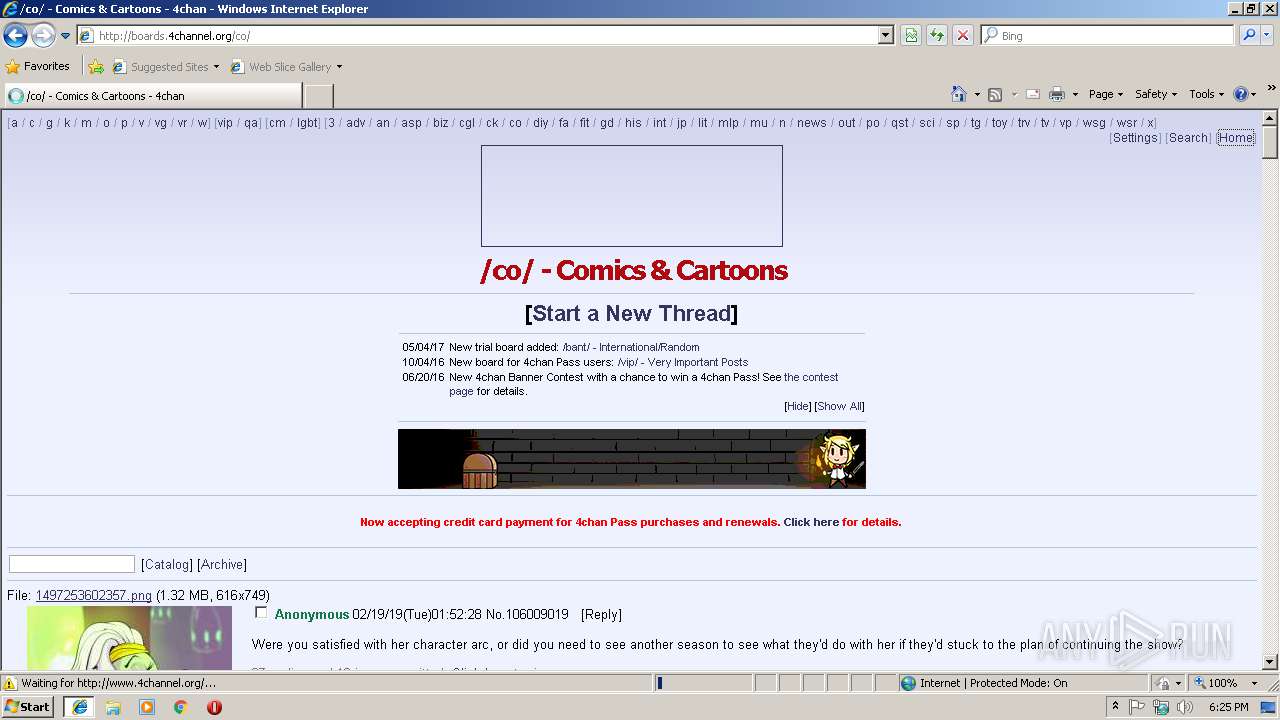Click Start a New Thread
This screenshot has height=720, width=1280.
click(x=632, y=313)
